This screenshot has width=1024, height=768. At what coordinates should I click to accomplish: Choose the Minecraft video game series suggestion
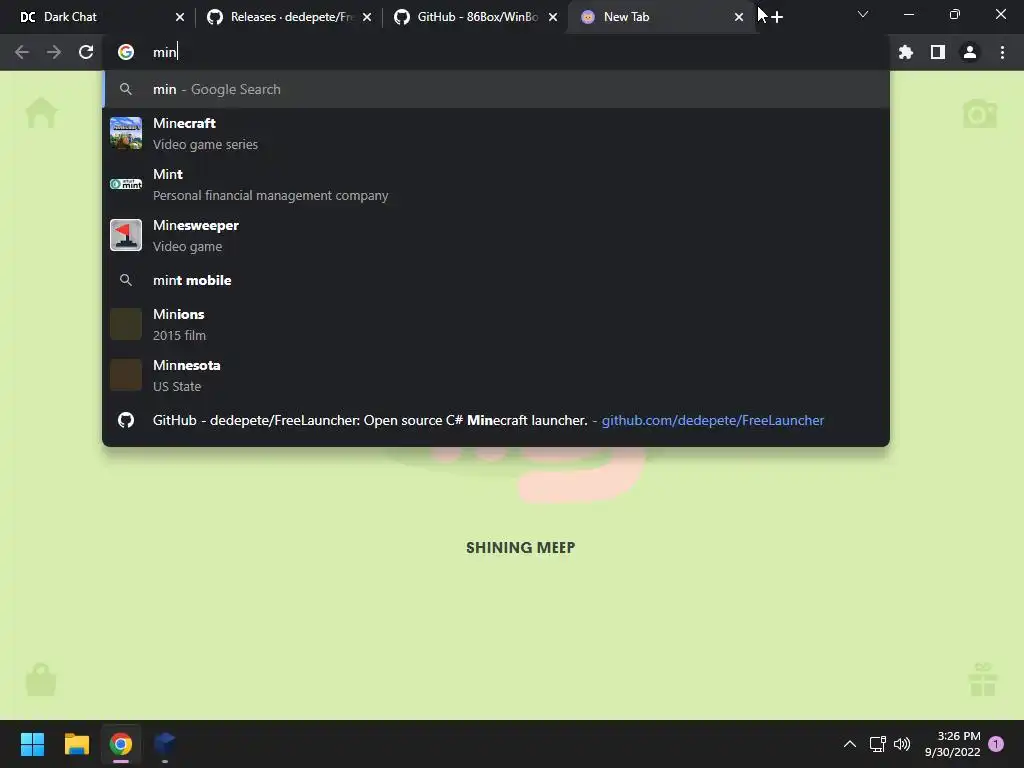pyautogui.click(x=496, y=133)
